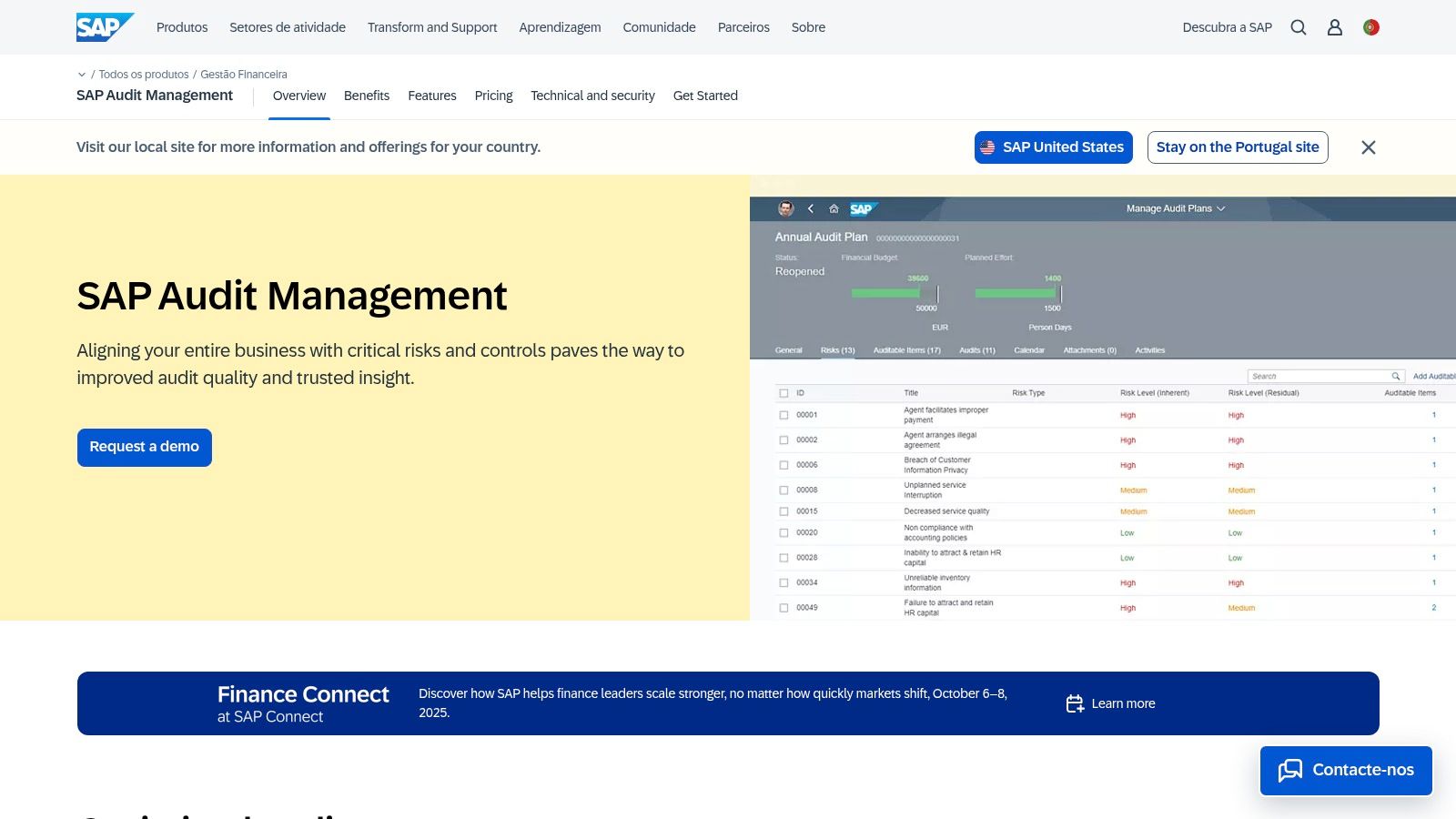
Task: Click the Portugal flag country selector
Action: click(1371, 27)
